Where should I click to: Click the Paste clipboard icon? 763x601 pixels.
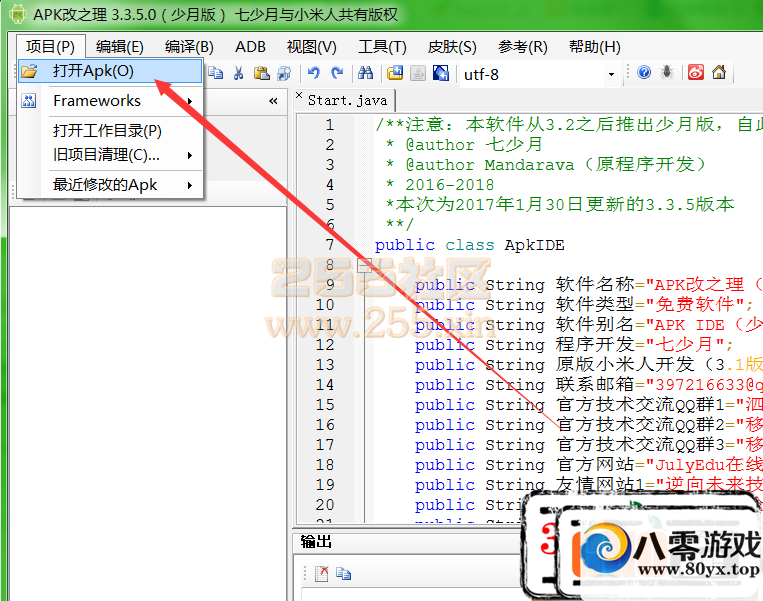262,73
